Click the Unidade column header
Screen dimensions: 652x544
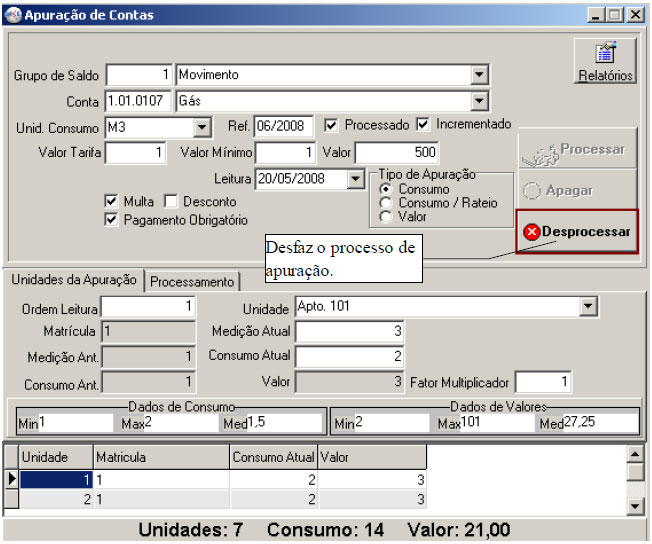[x=56, y=457]
